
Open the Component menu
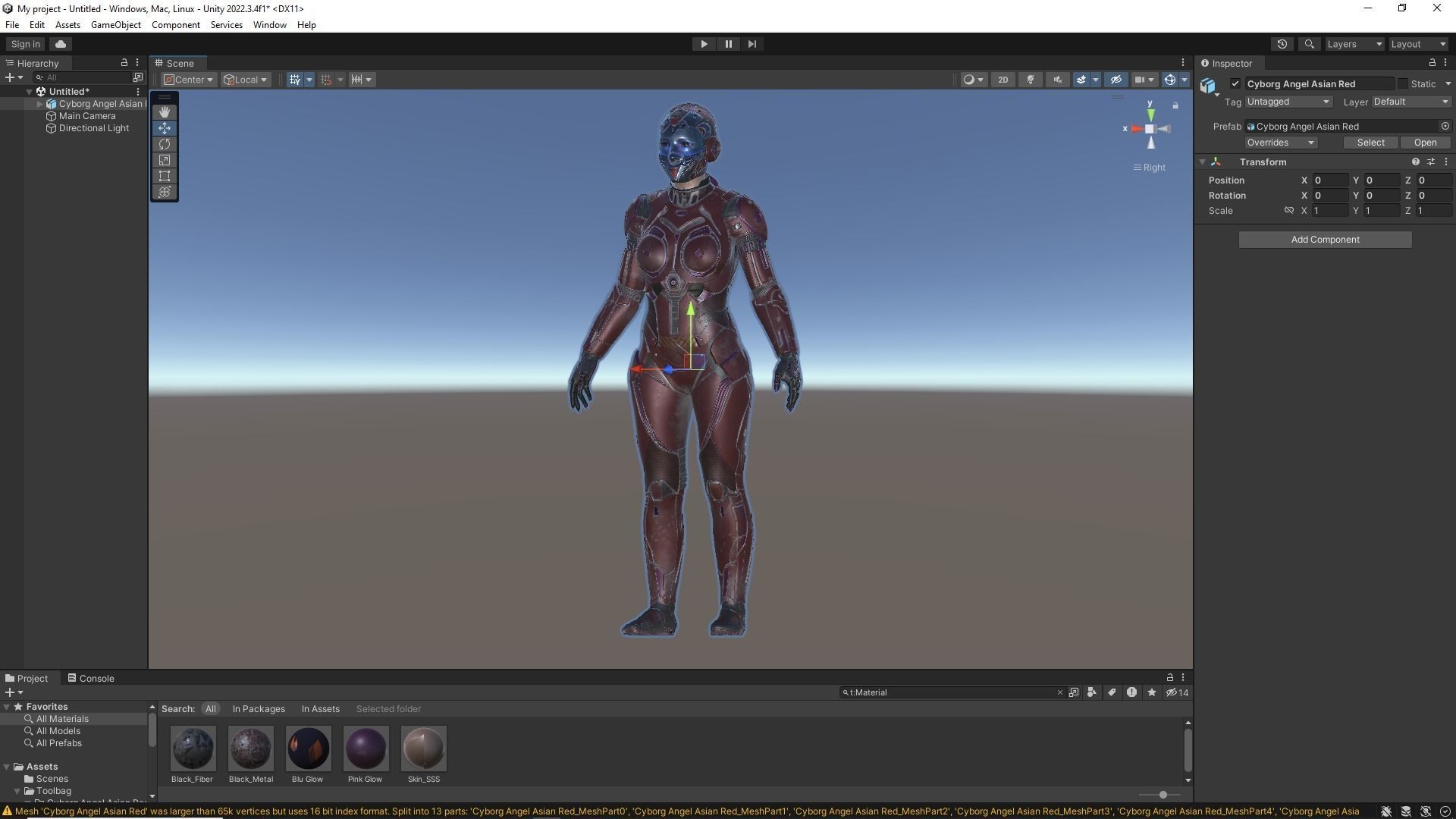click(x=175, y=25)
